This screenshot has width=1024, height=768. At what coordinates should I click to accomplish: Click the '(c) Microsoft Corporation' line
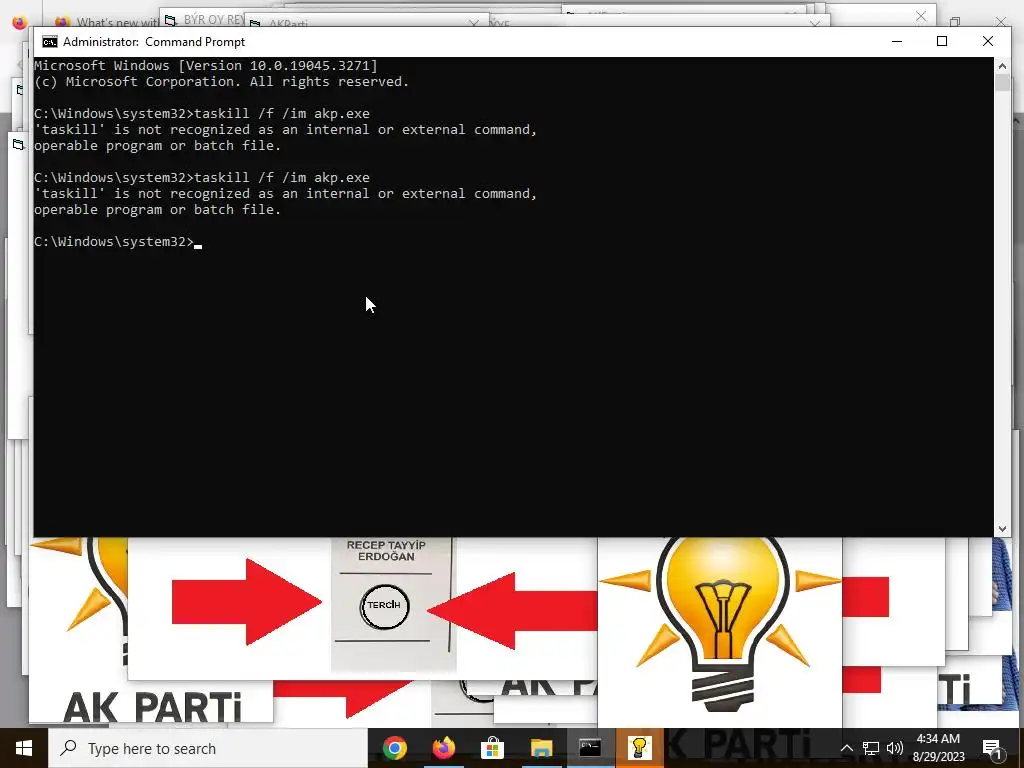coord(221,82)
